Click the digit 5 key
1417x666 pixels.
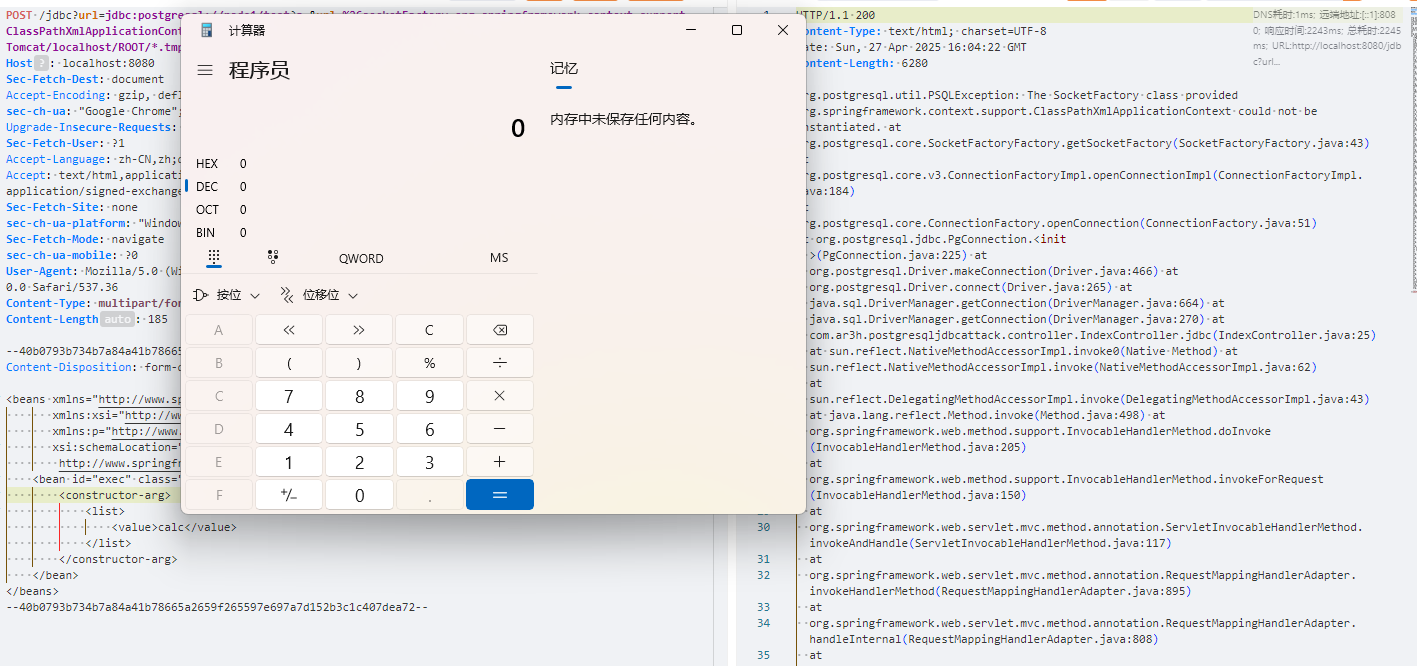click(x=359, y=429)
